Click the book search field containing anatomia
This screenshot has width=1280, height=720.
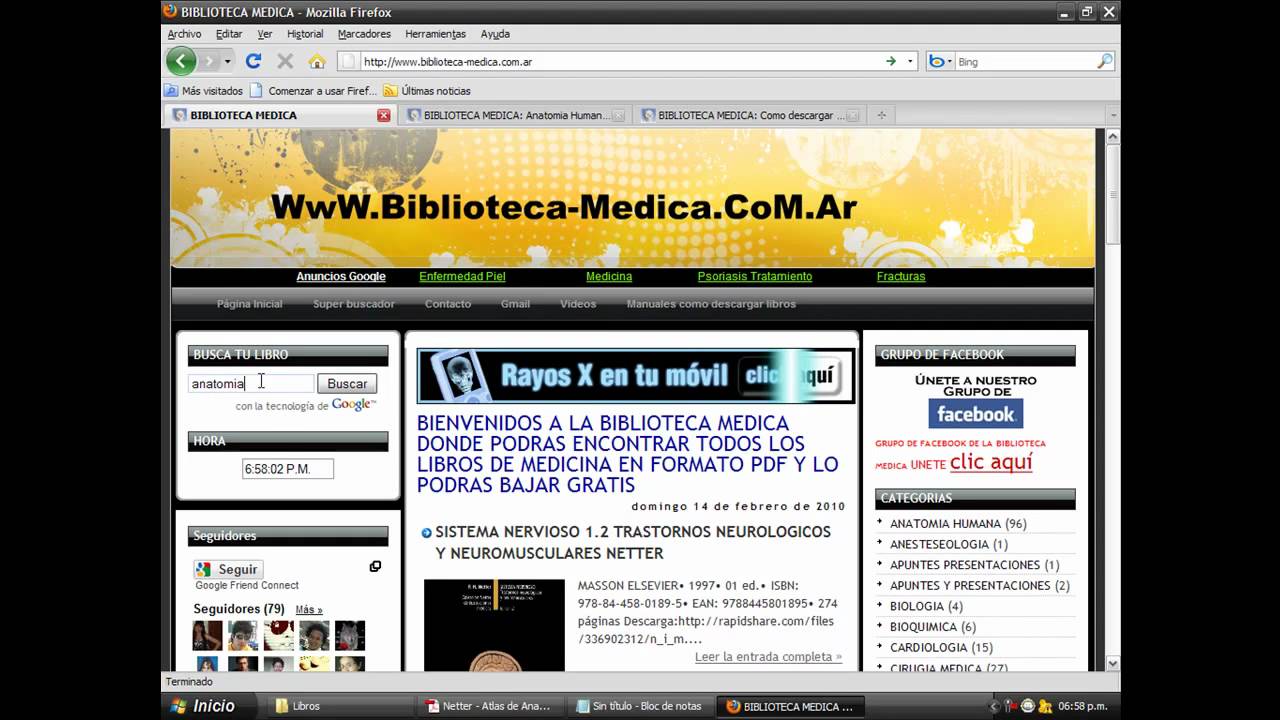251,384
